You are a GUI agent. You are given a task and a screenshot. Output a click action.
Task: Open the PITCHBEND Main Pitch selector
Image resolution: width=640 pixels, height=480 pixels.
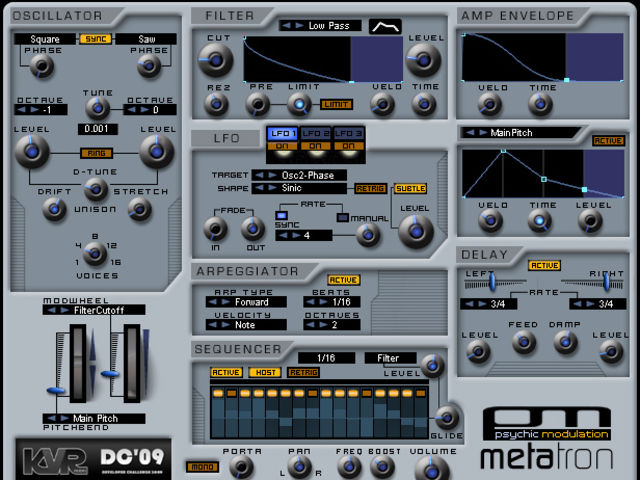[x=94, y=418]
